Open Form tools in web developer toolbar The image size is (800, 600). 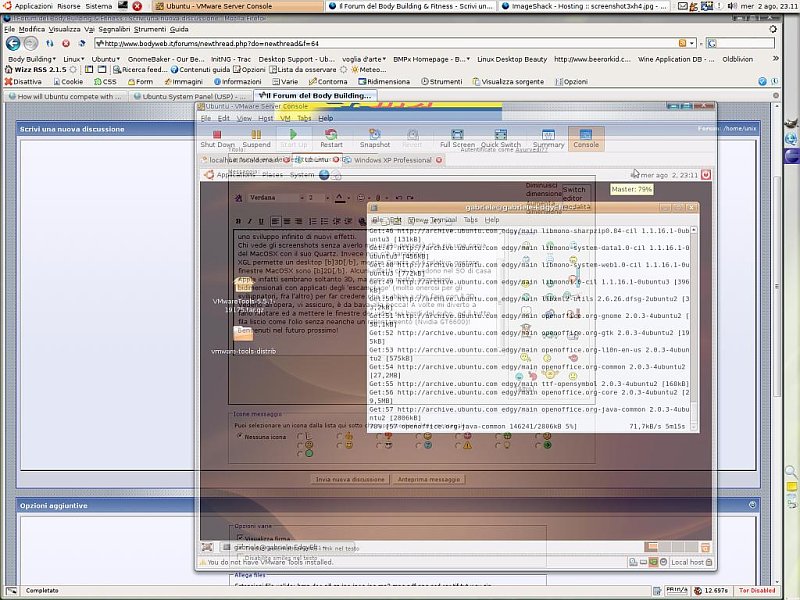[x=140, y=82]
